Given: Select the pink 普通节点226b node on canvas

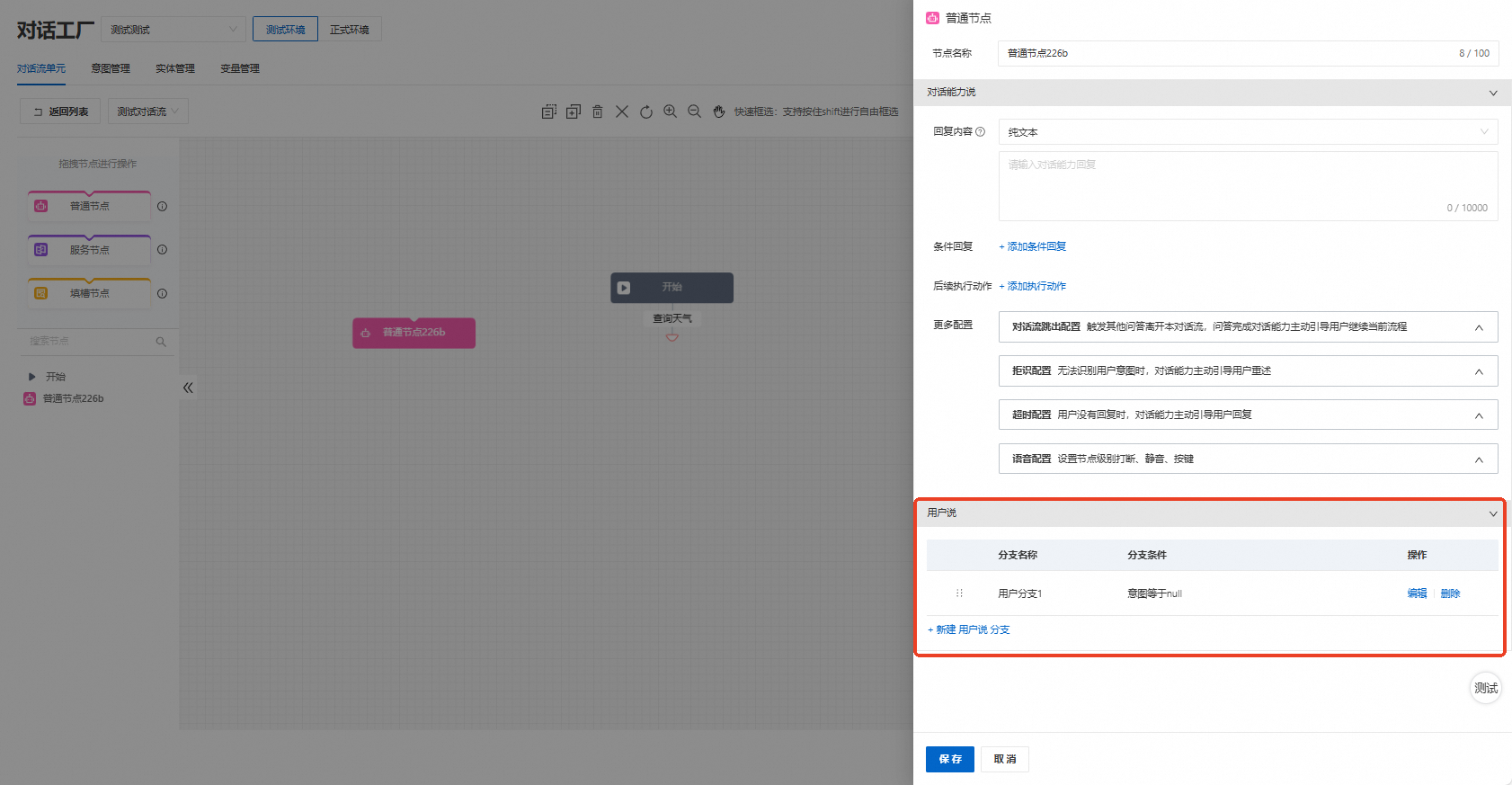Looking at the screenshot, I should pyautogui.click(x=414, y=333).
